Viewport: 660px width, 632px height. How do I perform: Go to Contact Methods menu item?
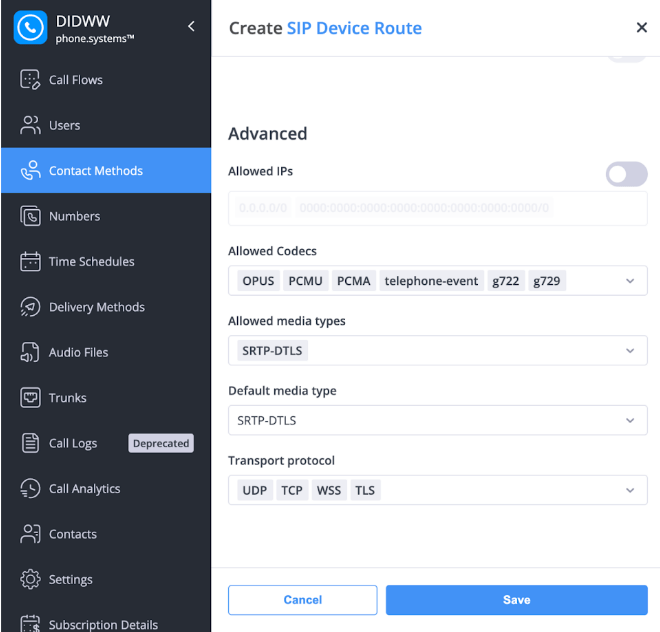point(96,171)
